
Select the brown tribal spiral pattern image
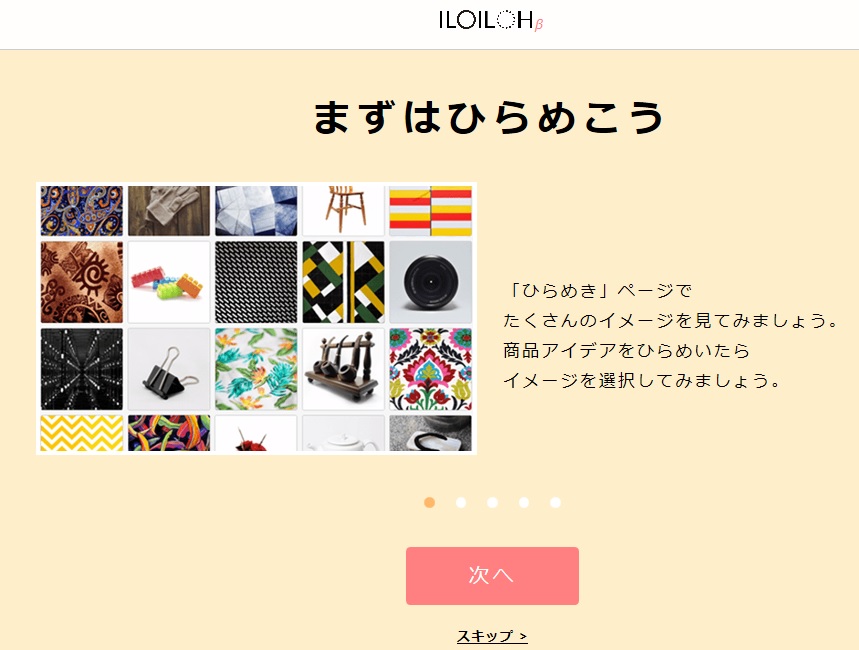(82, 282)
